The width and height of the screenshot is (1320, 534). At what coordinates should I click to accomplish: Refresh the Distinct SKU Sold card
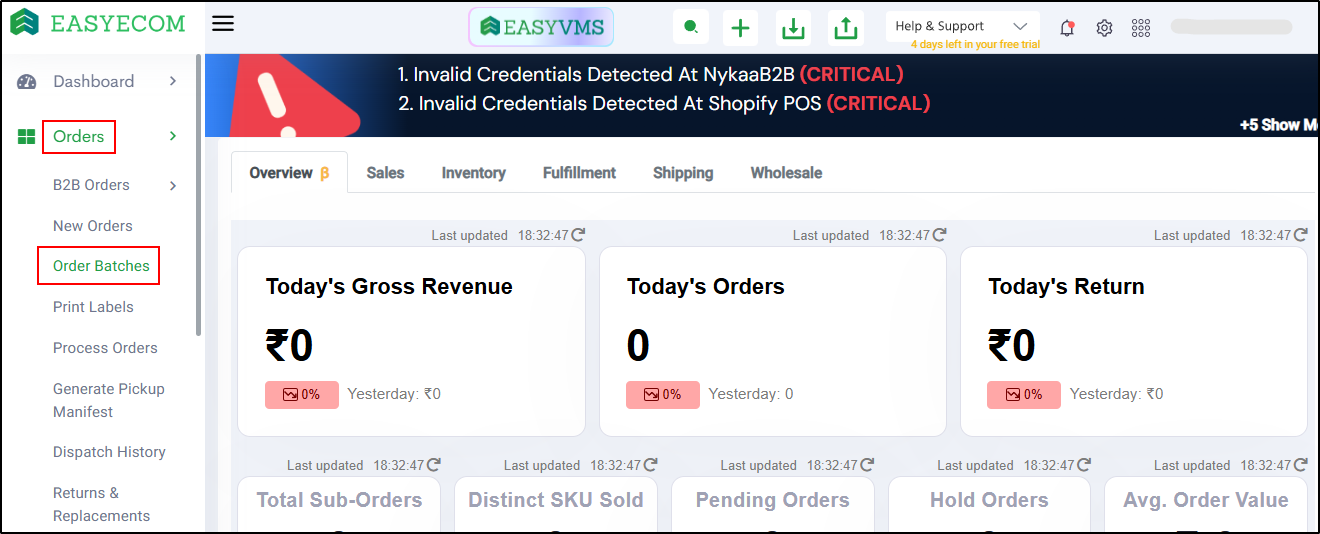click(x=650, y=465)
